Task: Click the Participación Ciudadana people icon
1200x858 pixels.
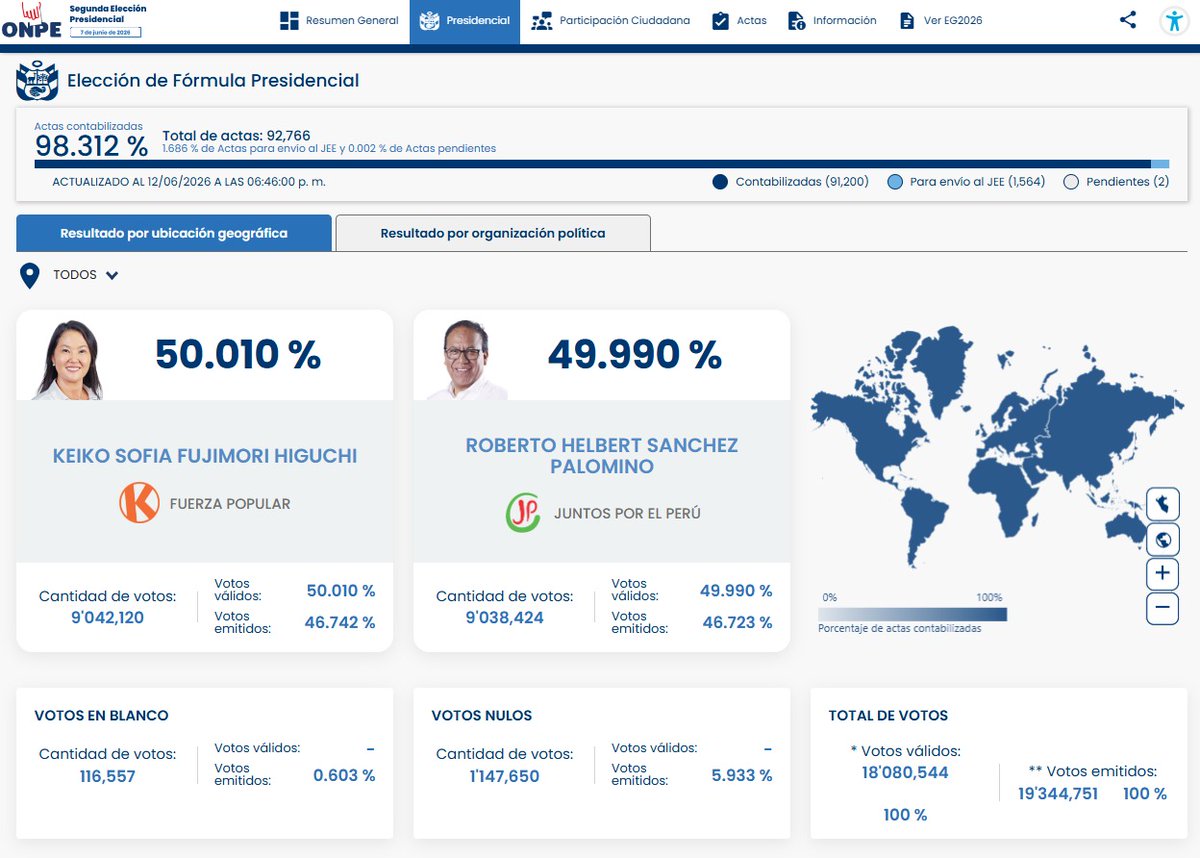Action: 542,20
